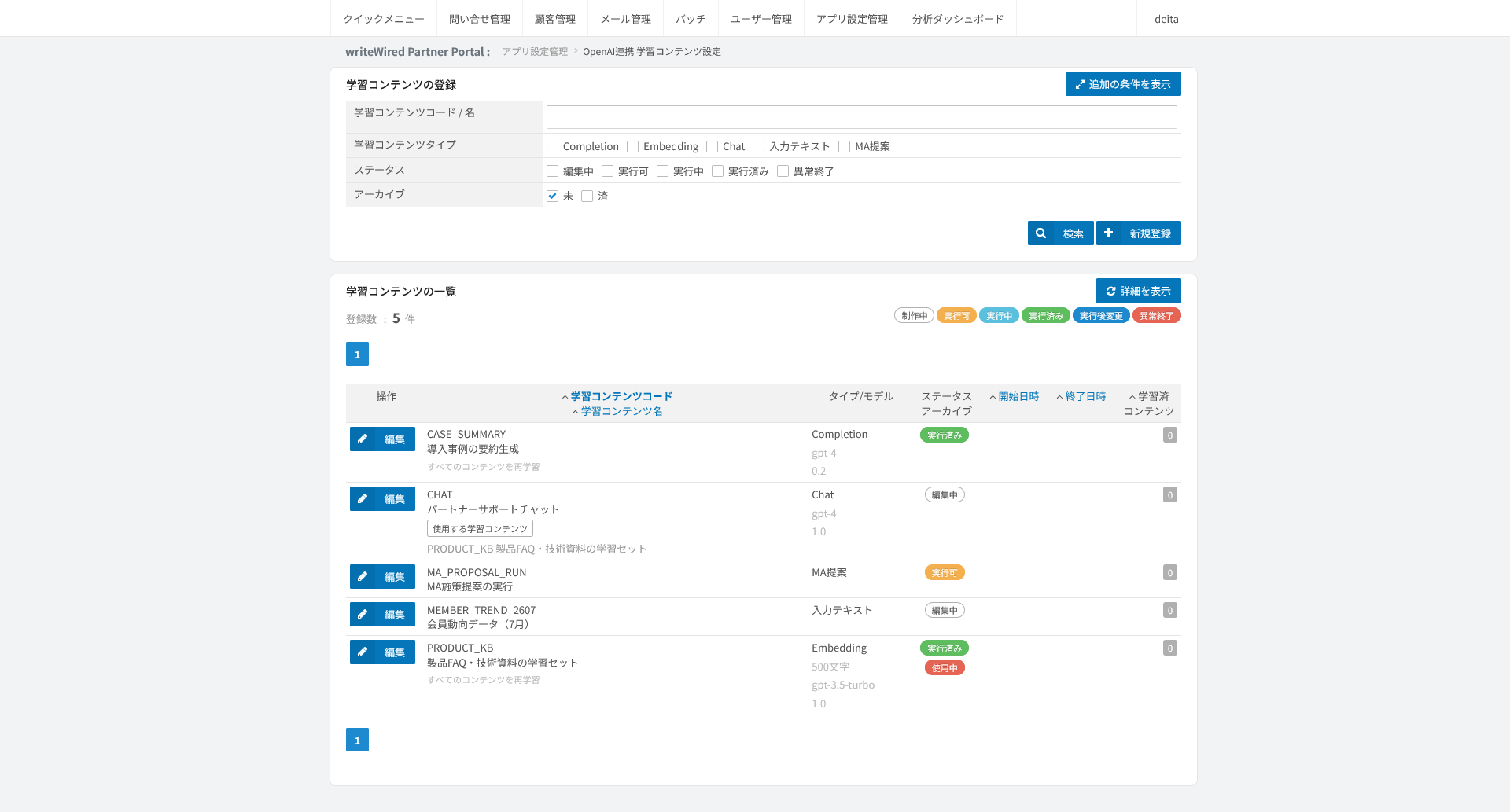Click the 制作中 legend badge
Viewport: 1510px width, 812px height.
(914, 315)
